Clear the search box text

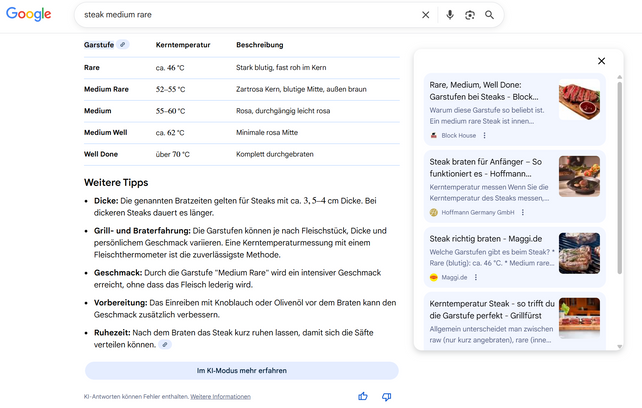pos(425,15)
